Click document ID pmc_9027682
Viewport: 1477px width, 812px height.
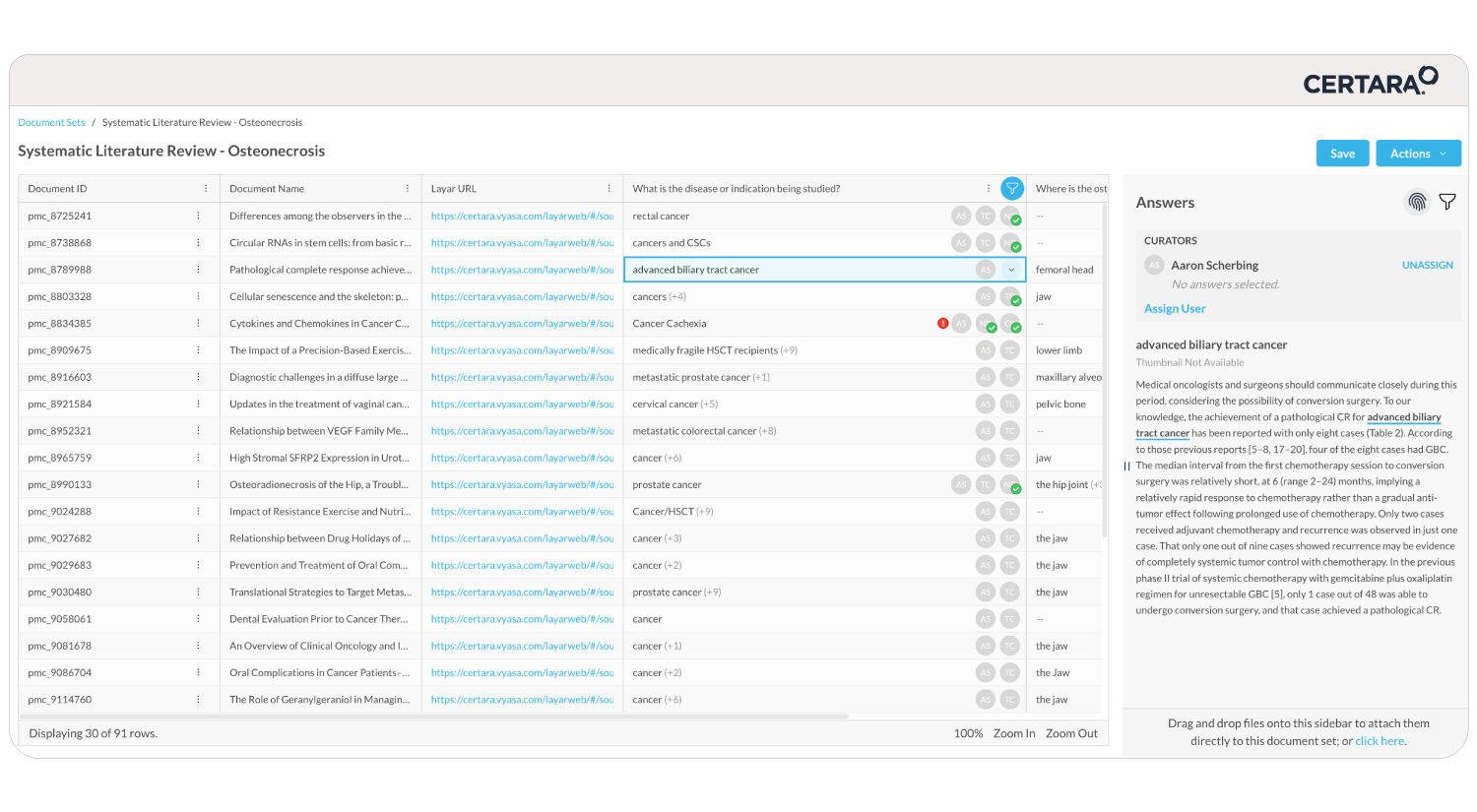[59, 538]
